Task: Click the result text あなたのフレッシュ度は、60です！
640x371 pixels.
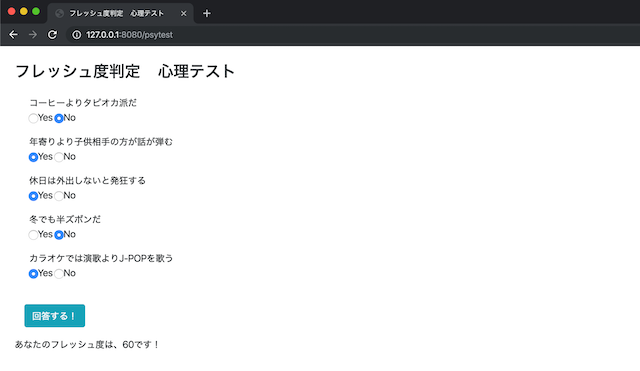Action: 87,344
